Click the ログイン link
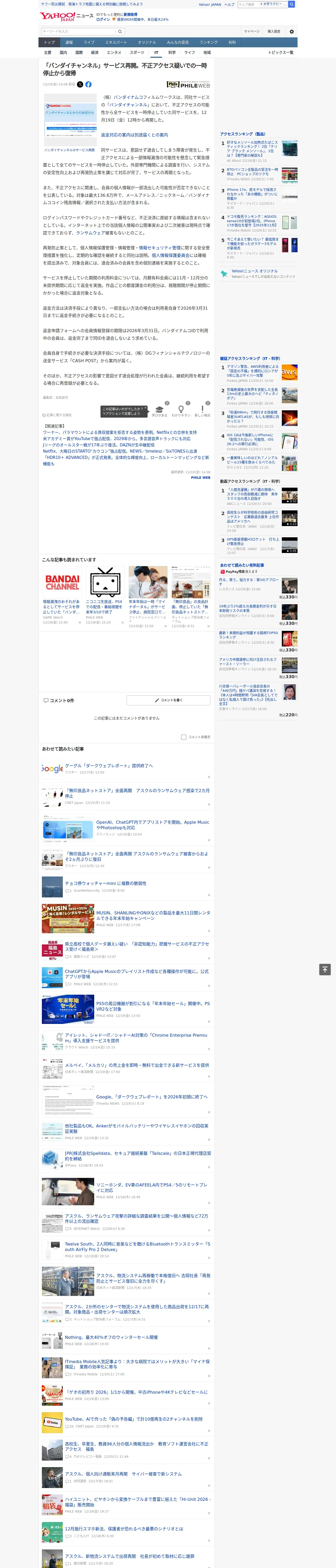The height and width of the screenshot is (1568, 336). click(x=103, y=20)
